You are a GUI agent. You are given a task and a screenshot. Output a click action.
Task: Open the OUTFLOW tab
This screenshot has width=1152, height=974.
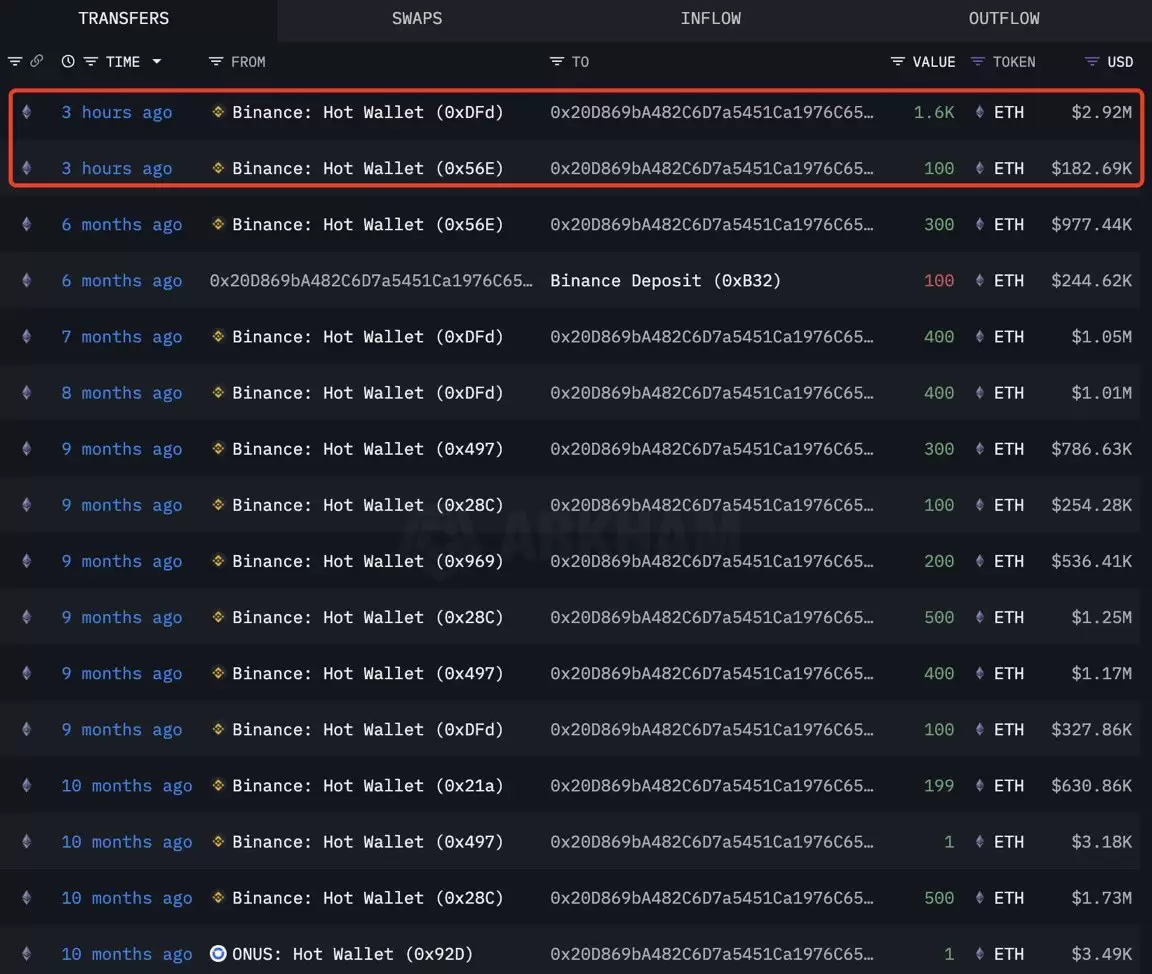coord(1004,18)
